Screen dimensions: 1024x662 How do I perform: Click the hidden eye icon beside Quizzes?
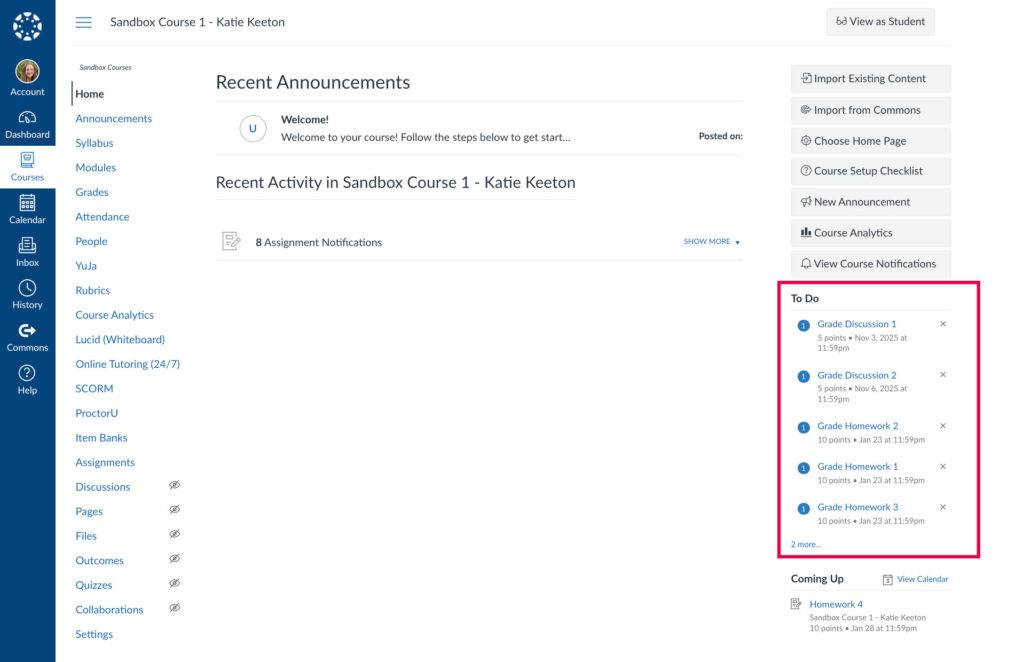click(174, 583)
